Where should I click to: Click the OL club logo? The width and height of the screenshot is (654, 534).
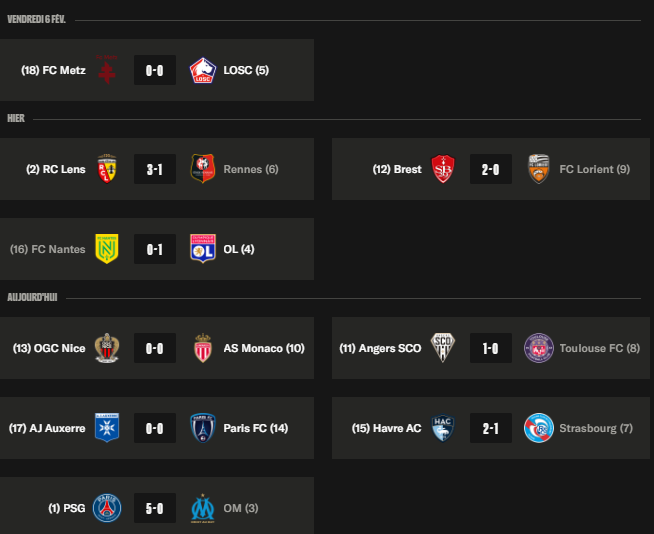point(203,249)
